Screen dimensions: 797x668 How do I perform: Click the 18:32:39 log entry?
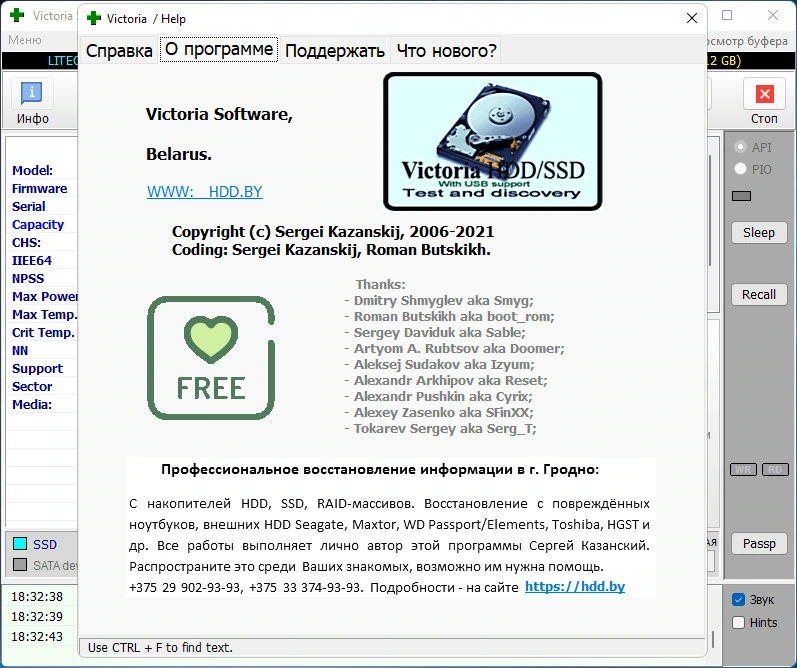click(37, 617)
